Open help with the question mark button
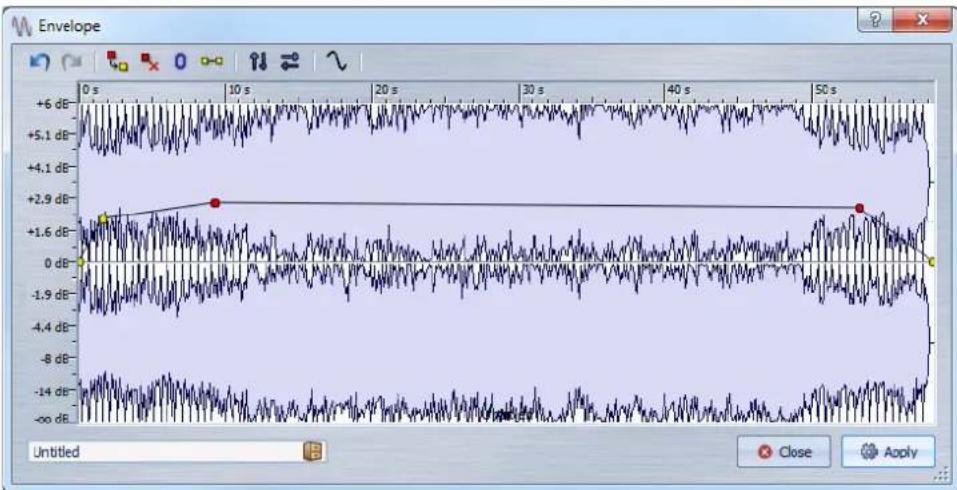The image size is (957, 490). (x=874, y=21)
